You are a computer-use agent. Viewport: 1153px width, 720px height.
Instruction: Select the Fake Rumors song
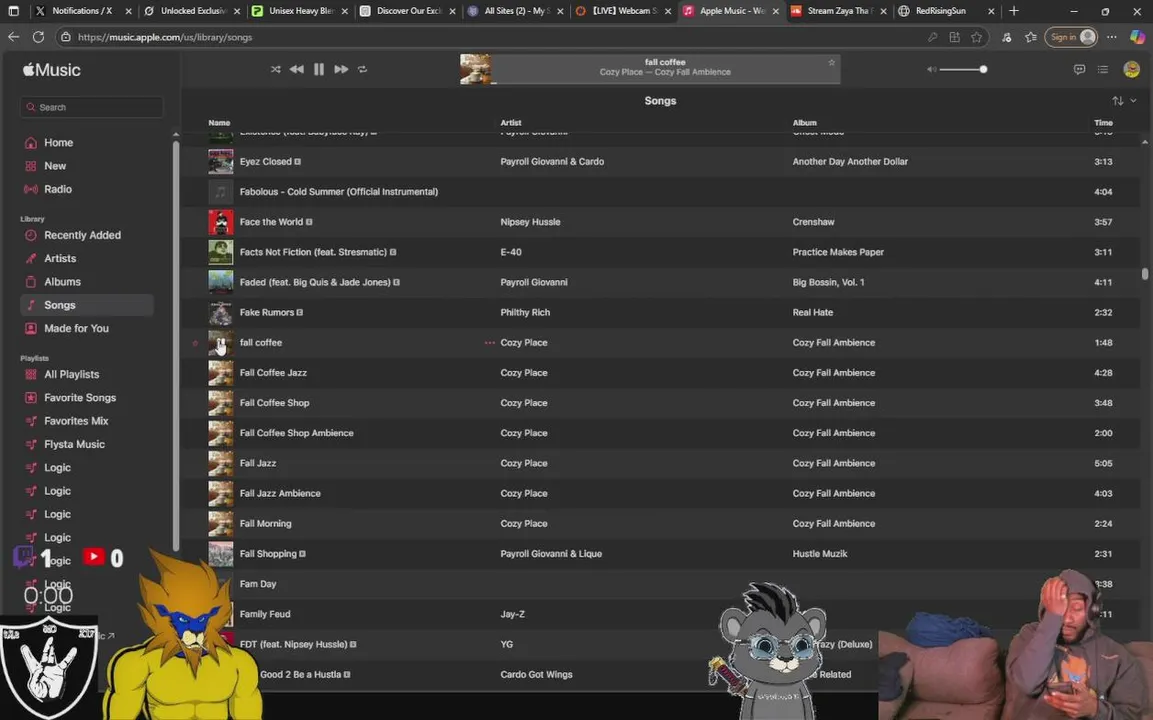[267, 313]
